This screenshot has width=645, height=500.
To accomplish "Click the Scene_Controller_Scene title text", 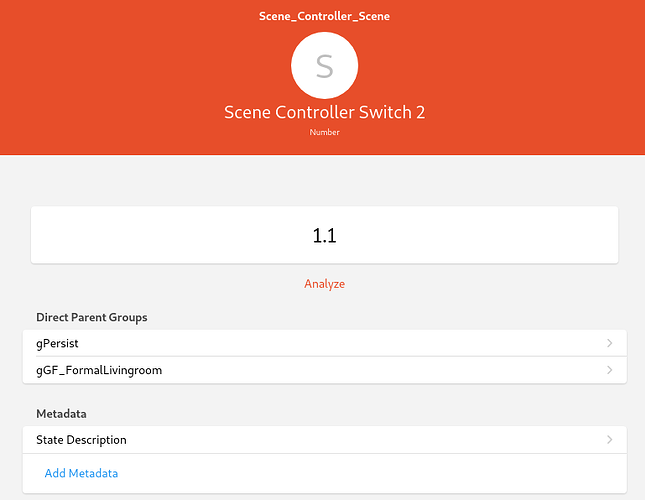I will (x=324, y=16).
